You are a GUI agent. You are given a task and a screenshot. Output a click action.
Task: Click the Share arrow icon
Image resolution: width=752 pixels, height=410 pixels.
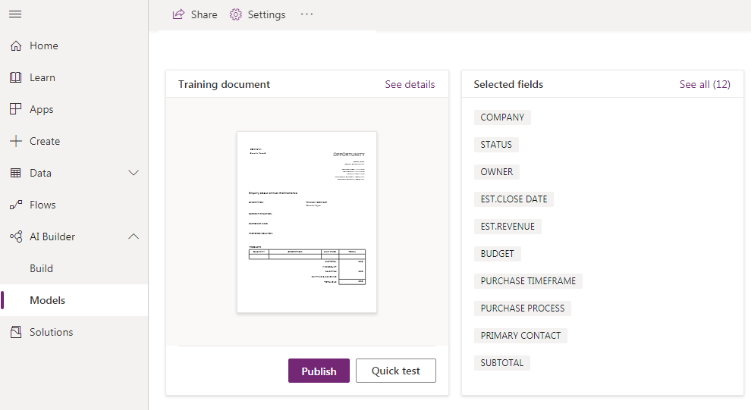(x=178, y=14)
